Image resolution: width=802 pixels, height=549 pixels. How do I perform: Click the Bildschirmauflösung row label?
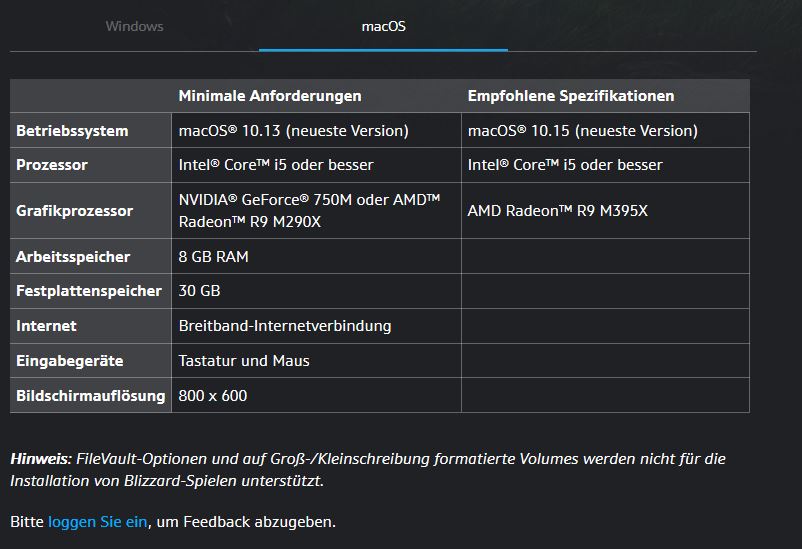point(91,396)
